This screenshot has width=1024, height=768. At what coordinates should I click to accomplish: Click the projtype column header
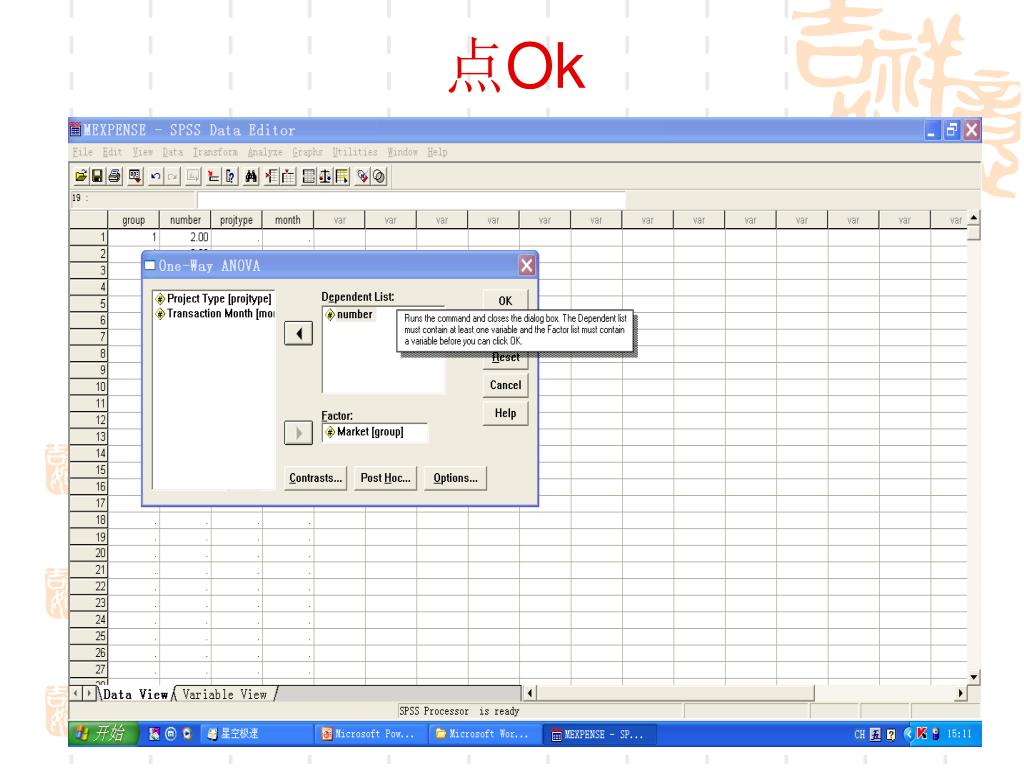(236, 220)
